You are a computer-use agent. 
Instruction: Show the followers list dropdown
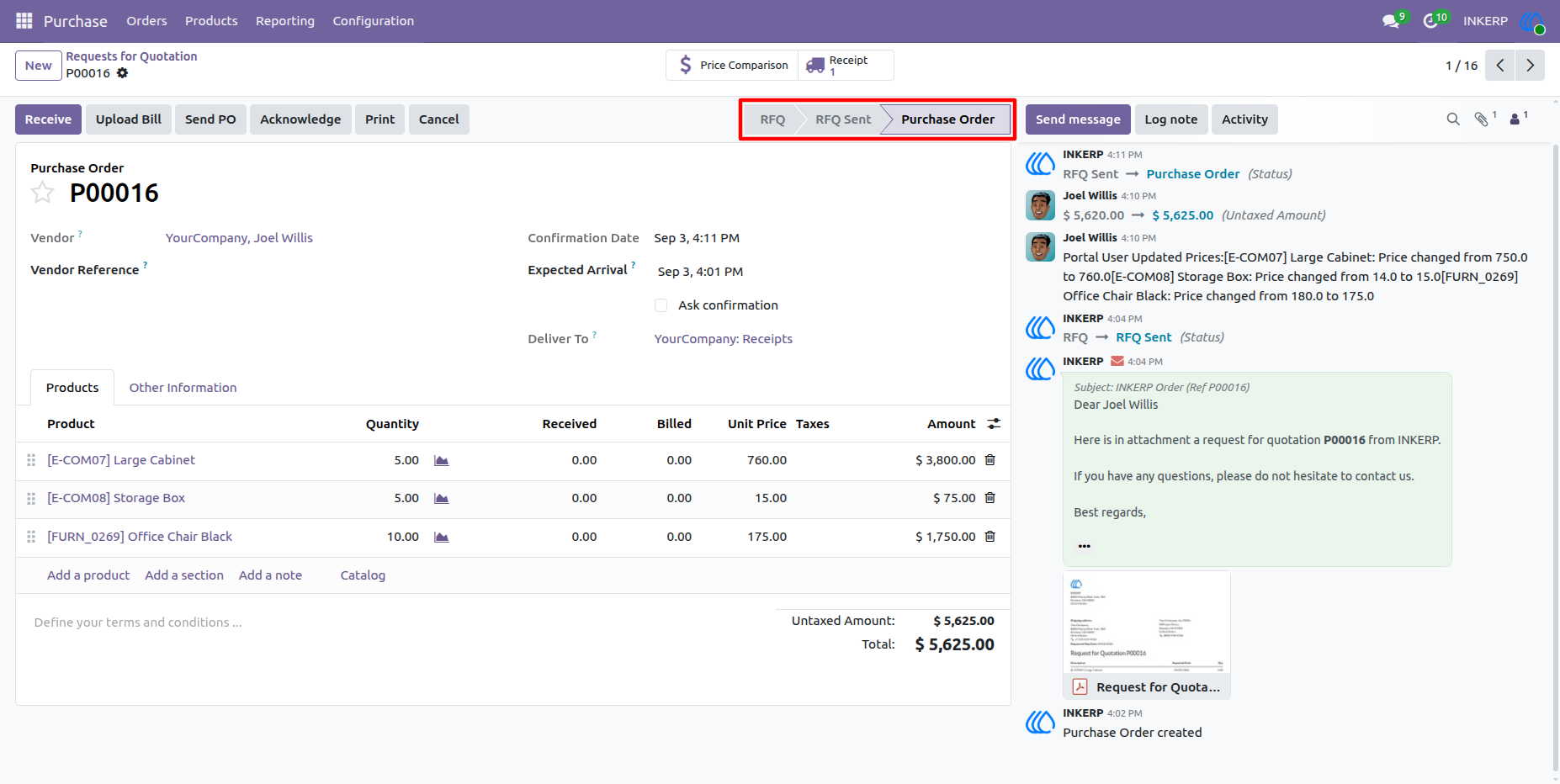point(1517,119)
